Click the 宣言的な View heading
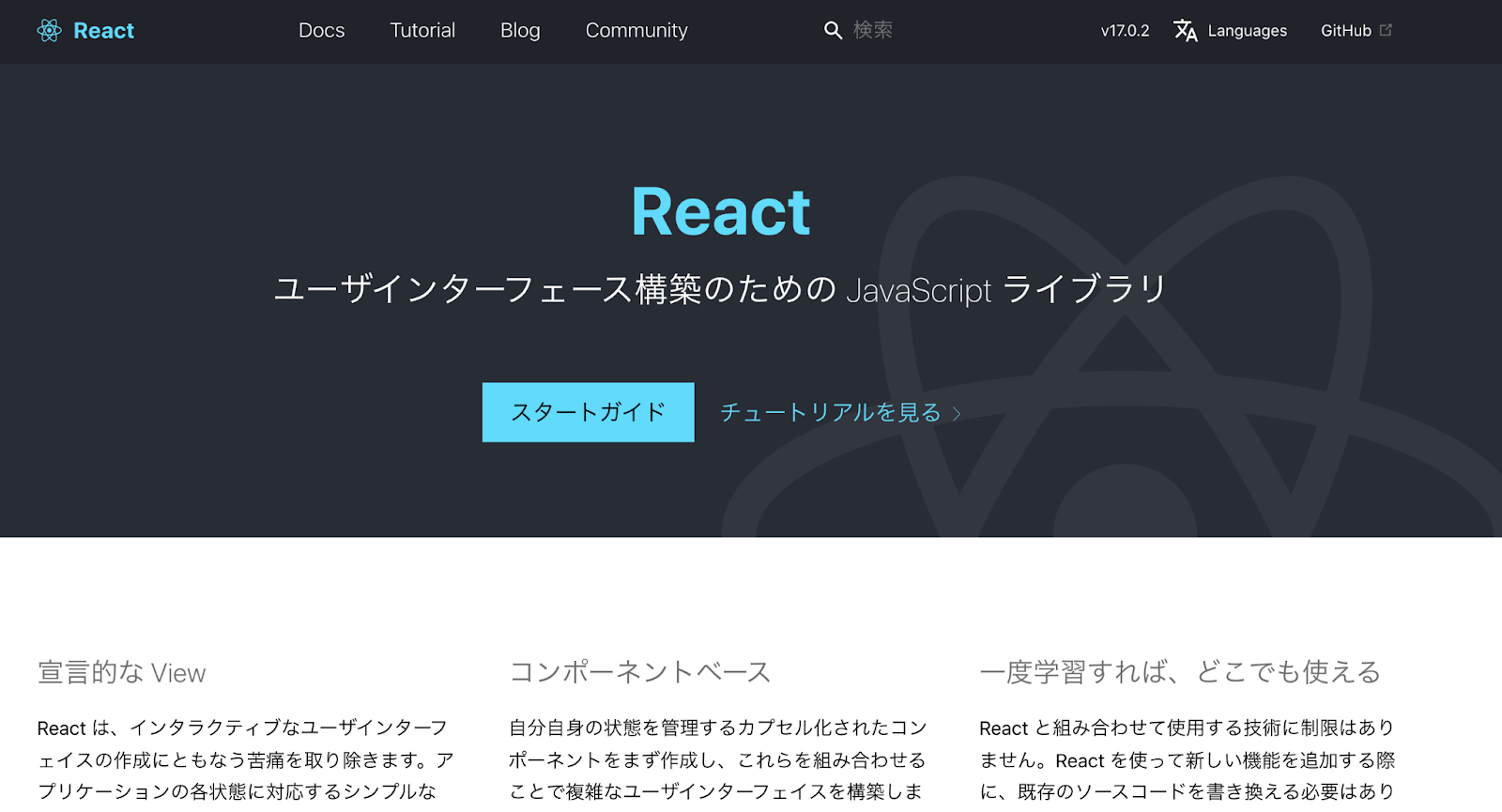Image resolution: width=1502 pixels, height=812 pixels. tap(121, 672)
